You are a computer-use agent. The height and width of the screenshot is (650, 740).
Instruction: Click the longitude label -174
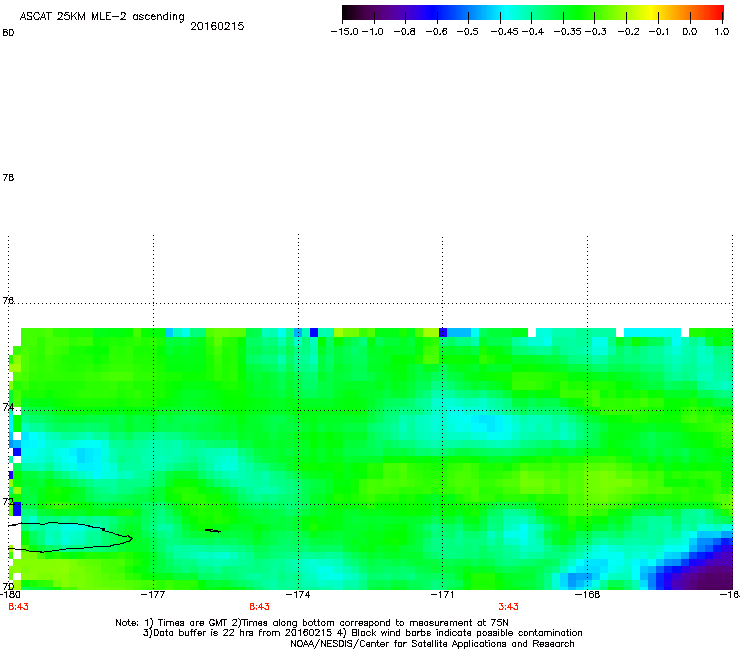[298, 594]
